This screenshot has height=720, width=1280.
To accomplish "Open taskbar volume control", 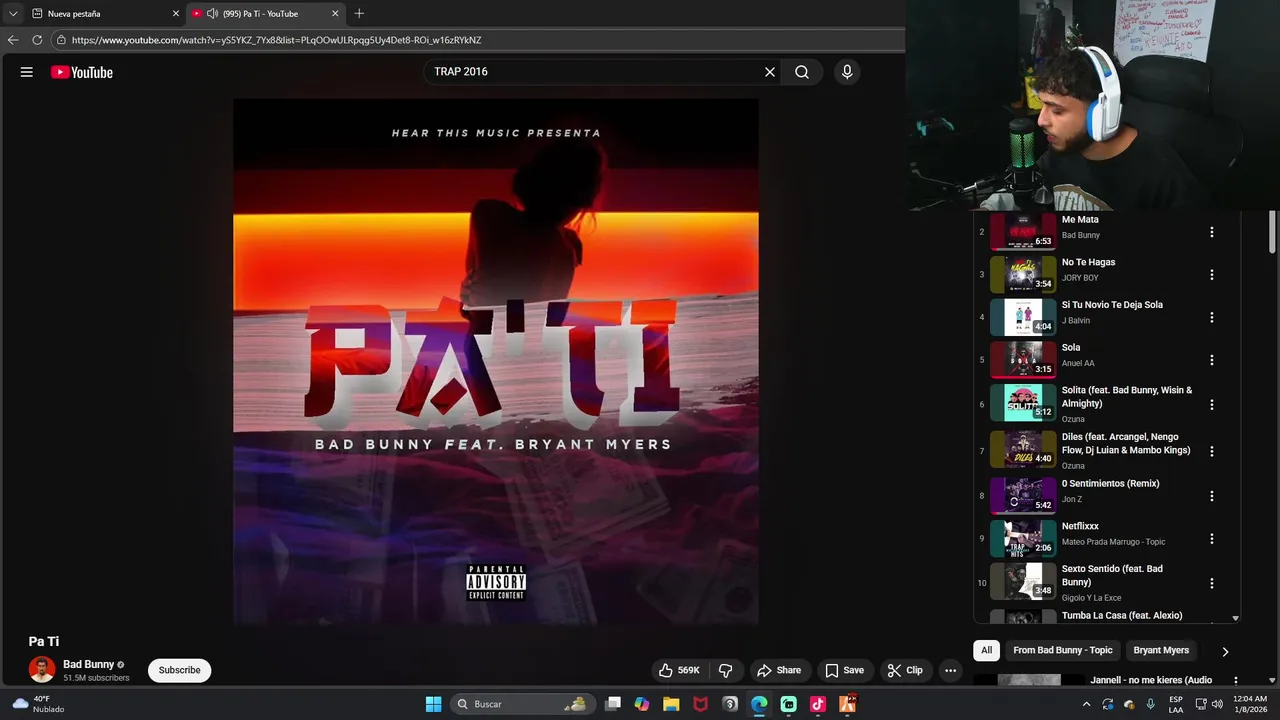I will point(1217,704).
